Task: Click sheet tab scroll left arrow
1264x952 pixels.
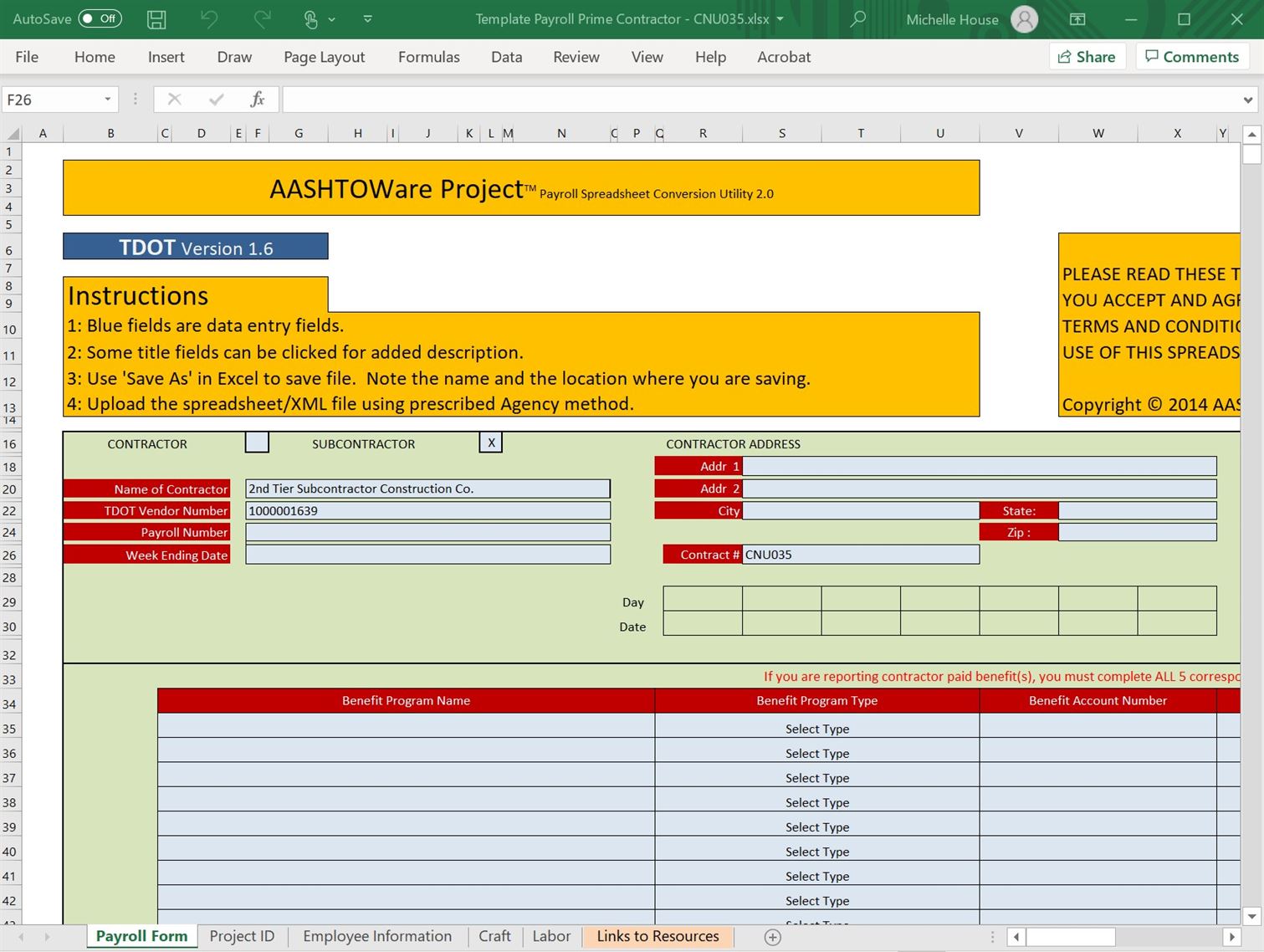Action: (21, 937)
